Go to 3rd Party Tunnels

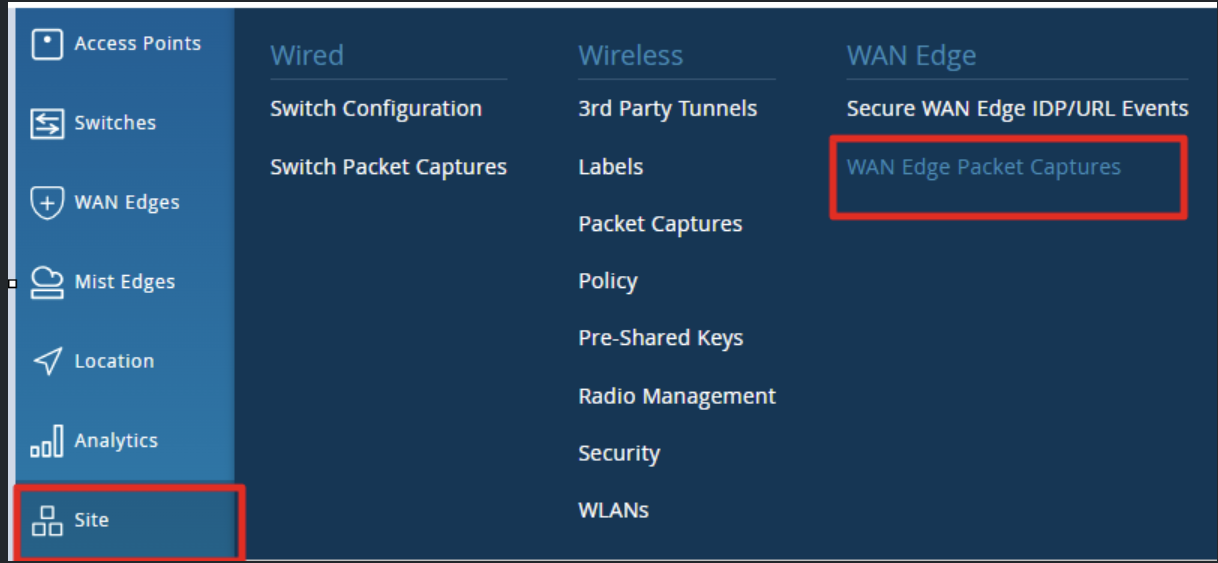pos(667,109)
